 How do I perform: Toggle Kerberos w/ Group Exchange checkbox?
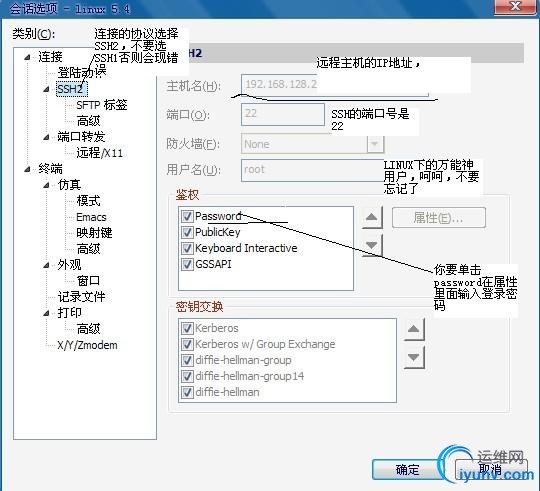[x=187, y=344]
